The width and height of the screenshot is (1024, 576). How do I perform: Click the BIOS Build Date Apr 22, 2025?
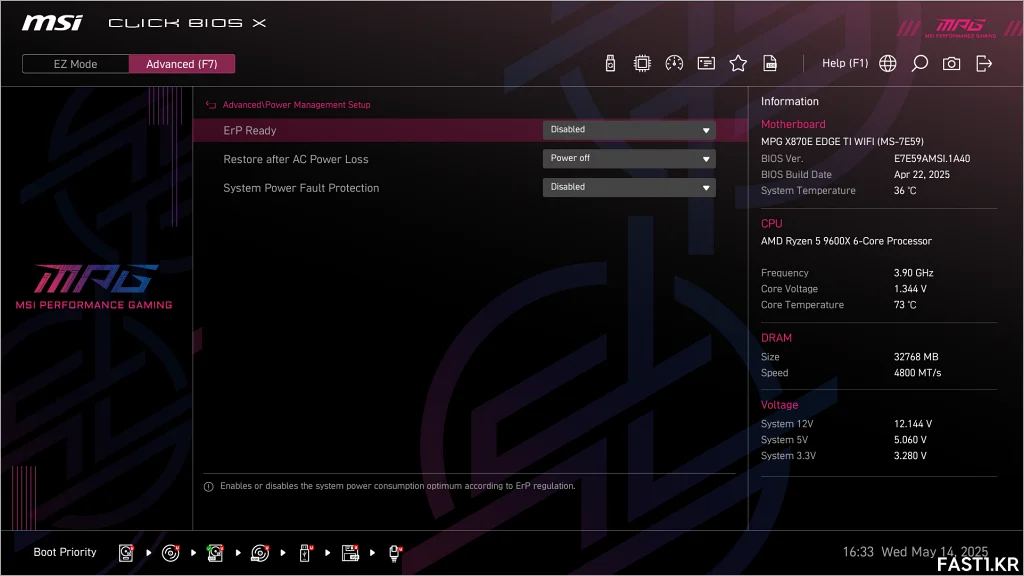pyautogui.click(x=921, y=174)
